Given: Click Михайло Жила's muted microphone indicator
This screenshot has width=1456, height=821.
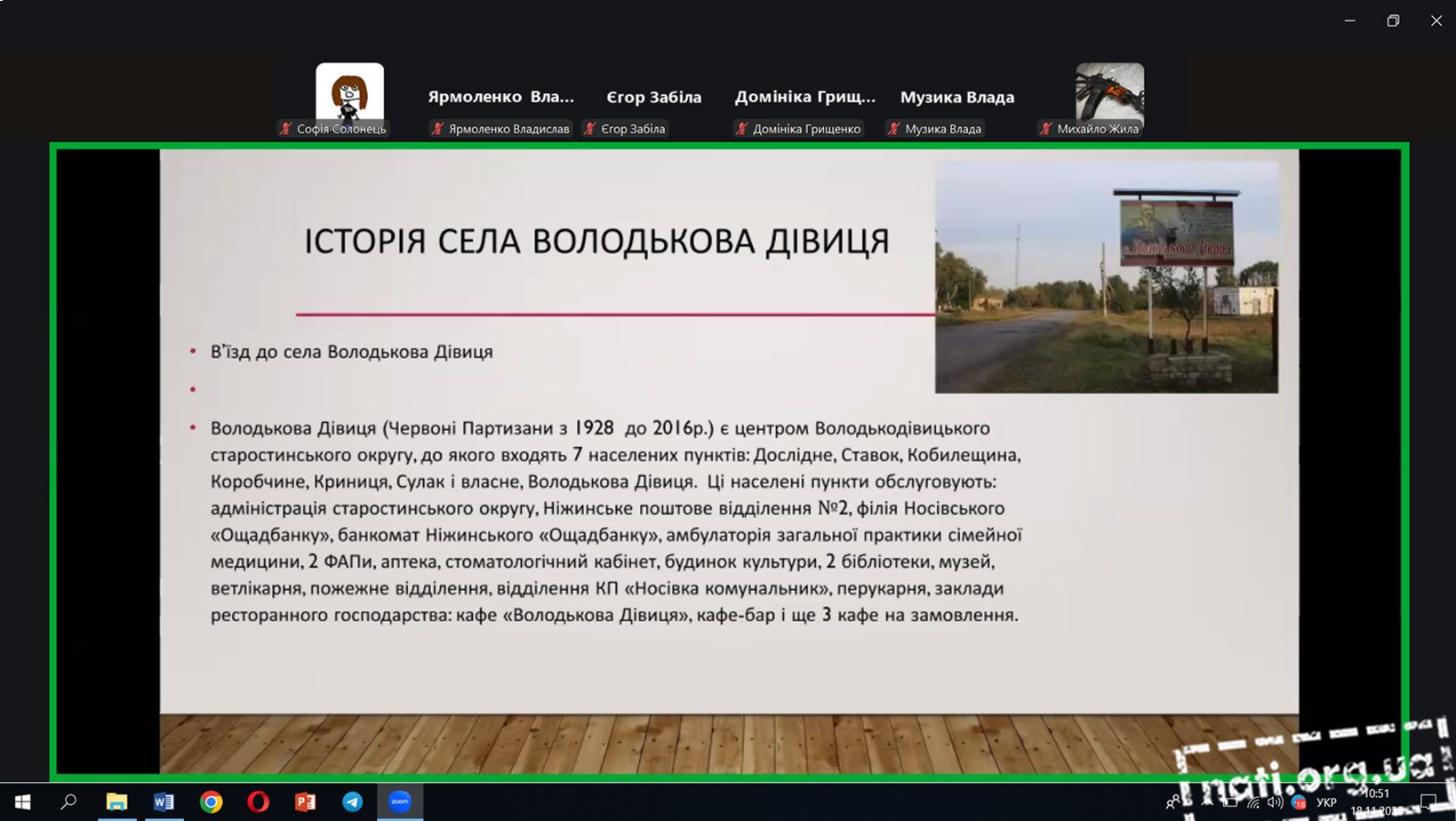Looking at the screenshot, I should click(x=1045, y=129).
